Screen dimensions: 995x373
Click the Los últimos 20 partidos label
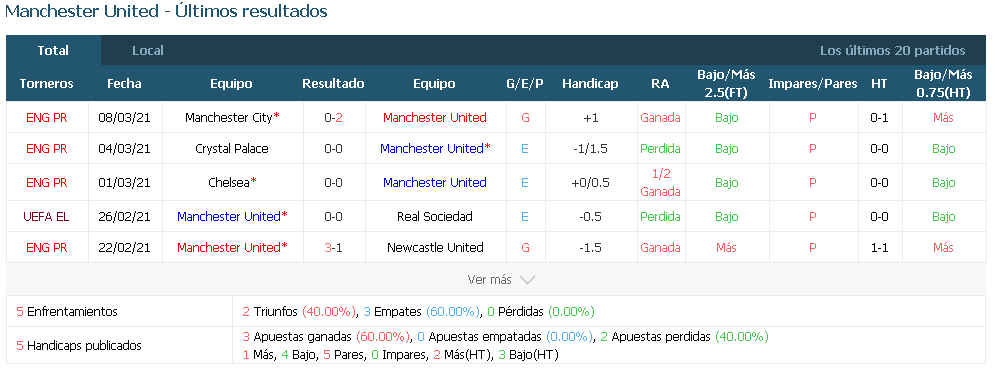[893, 51]
